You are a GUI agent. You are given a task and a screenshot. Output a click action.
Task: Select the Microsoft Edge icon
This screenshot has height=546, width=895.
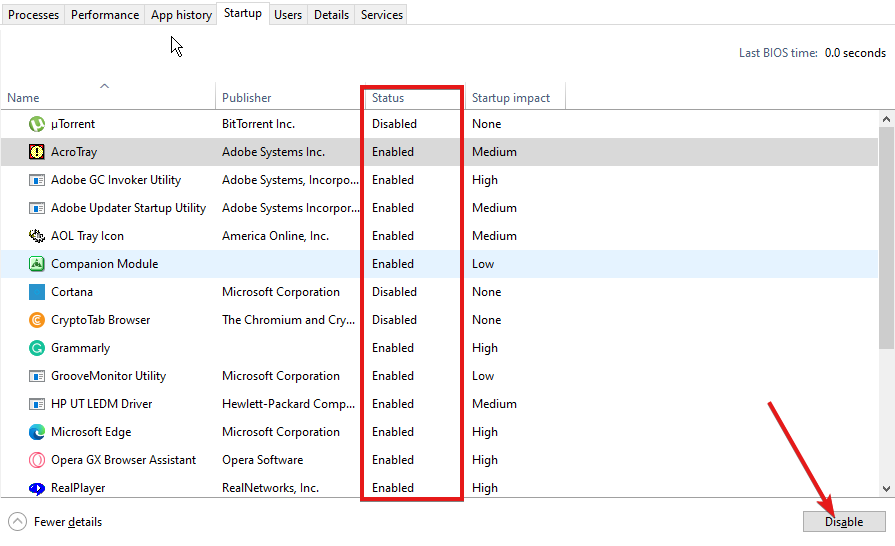[37, 432]
